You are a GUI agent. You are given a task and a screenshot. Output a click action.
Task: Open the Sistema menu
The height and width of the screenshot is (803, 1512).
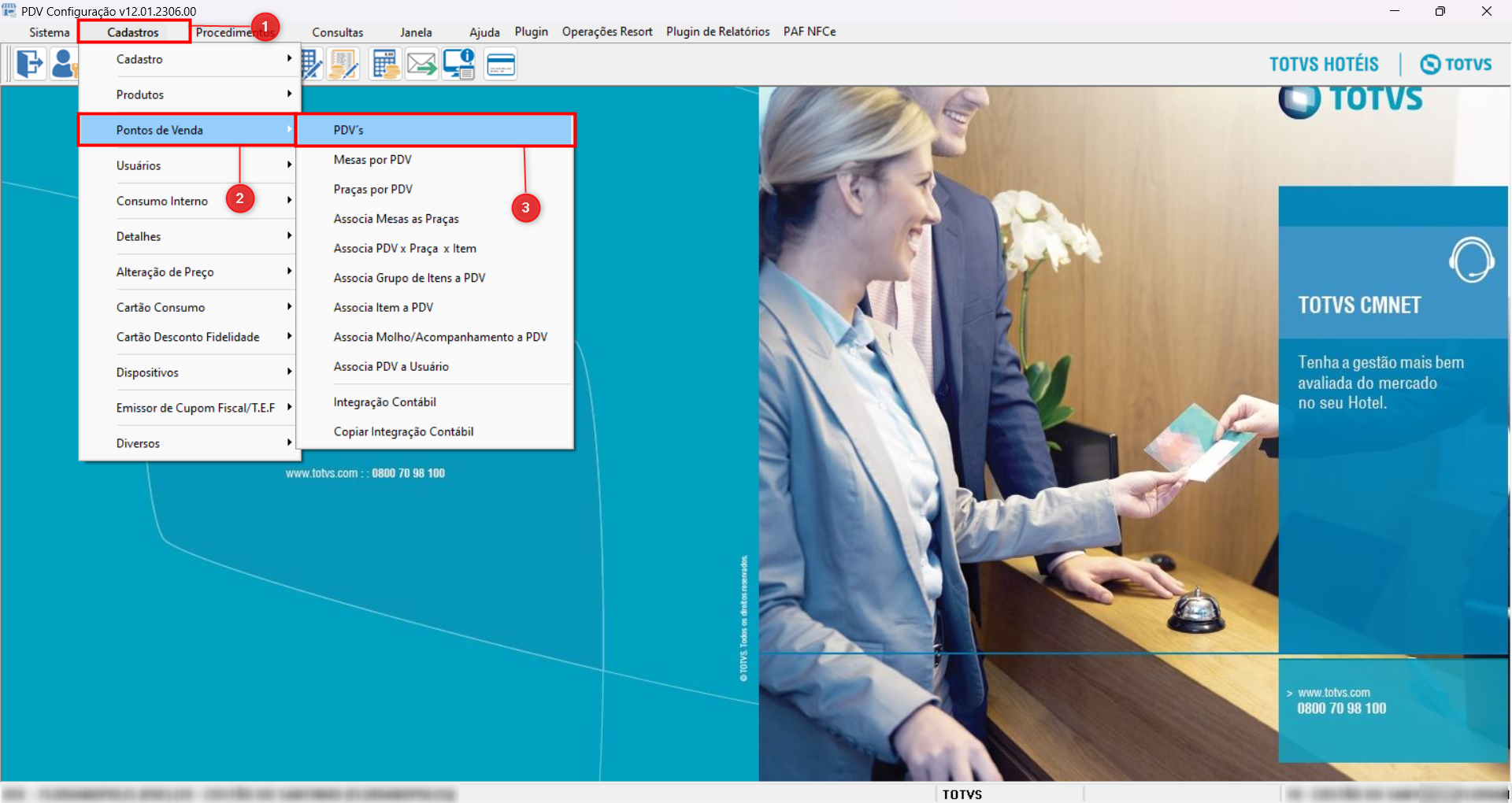tap(50, 32)
